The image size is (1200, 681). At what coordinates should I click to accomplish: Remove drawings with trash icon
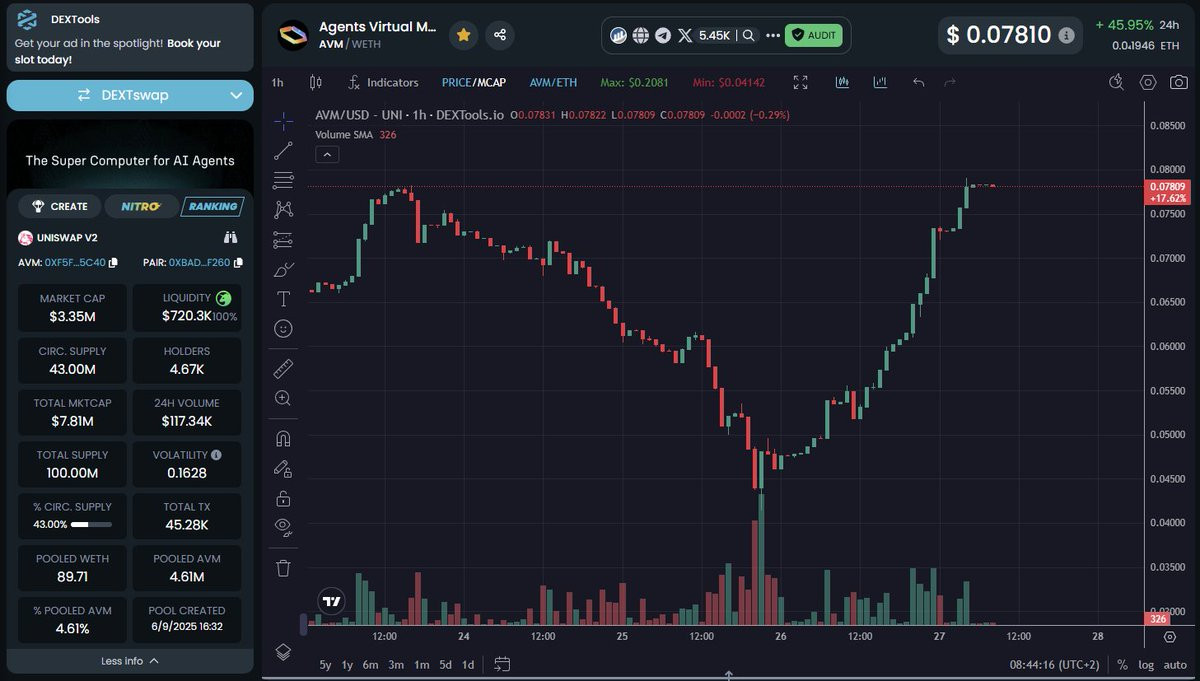[x=283, y=568]
